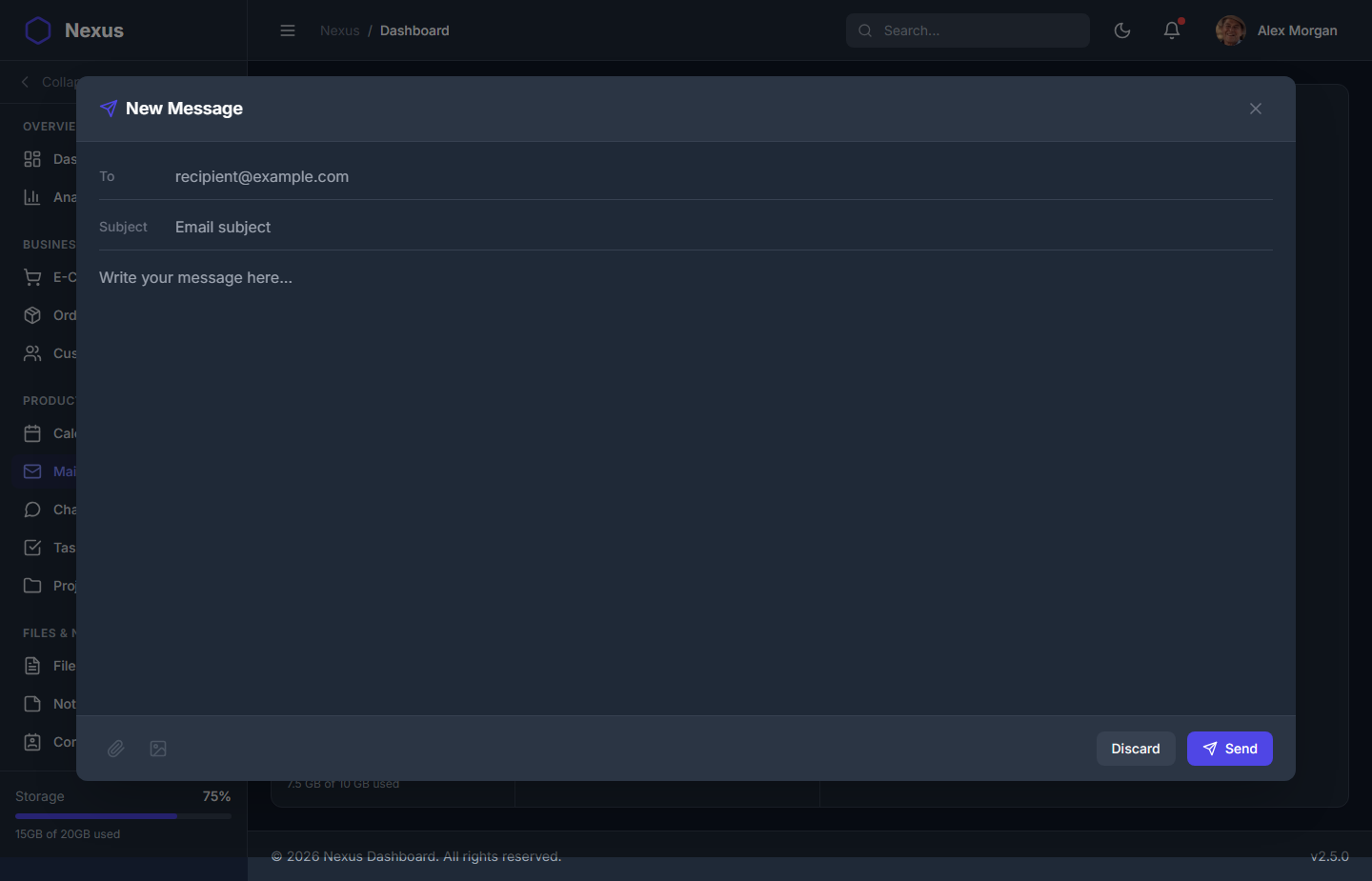
Task: Open Customers people icon
Action: coord(32,353)
